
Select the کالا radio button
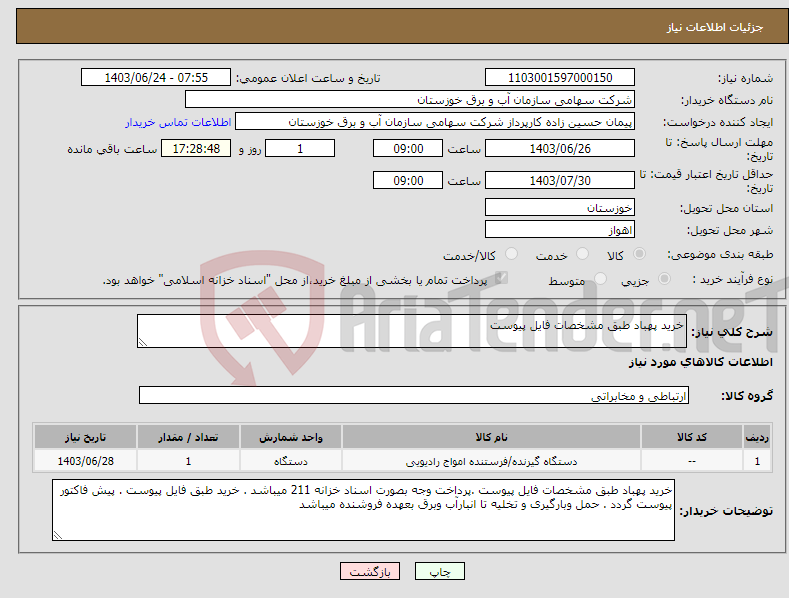pyautogui.click(x=639, y=254)
